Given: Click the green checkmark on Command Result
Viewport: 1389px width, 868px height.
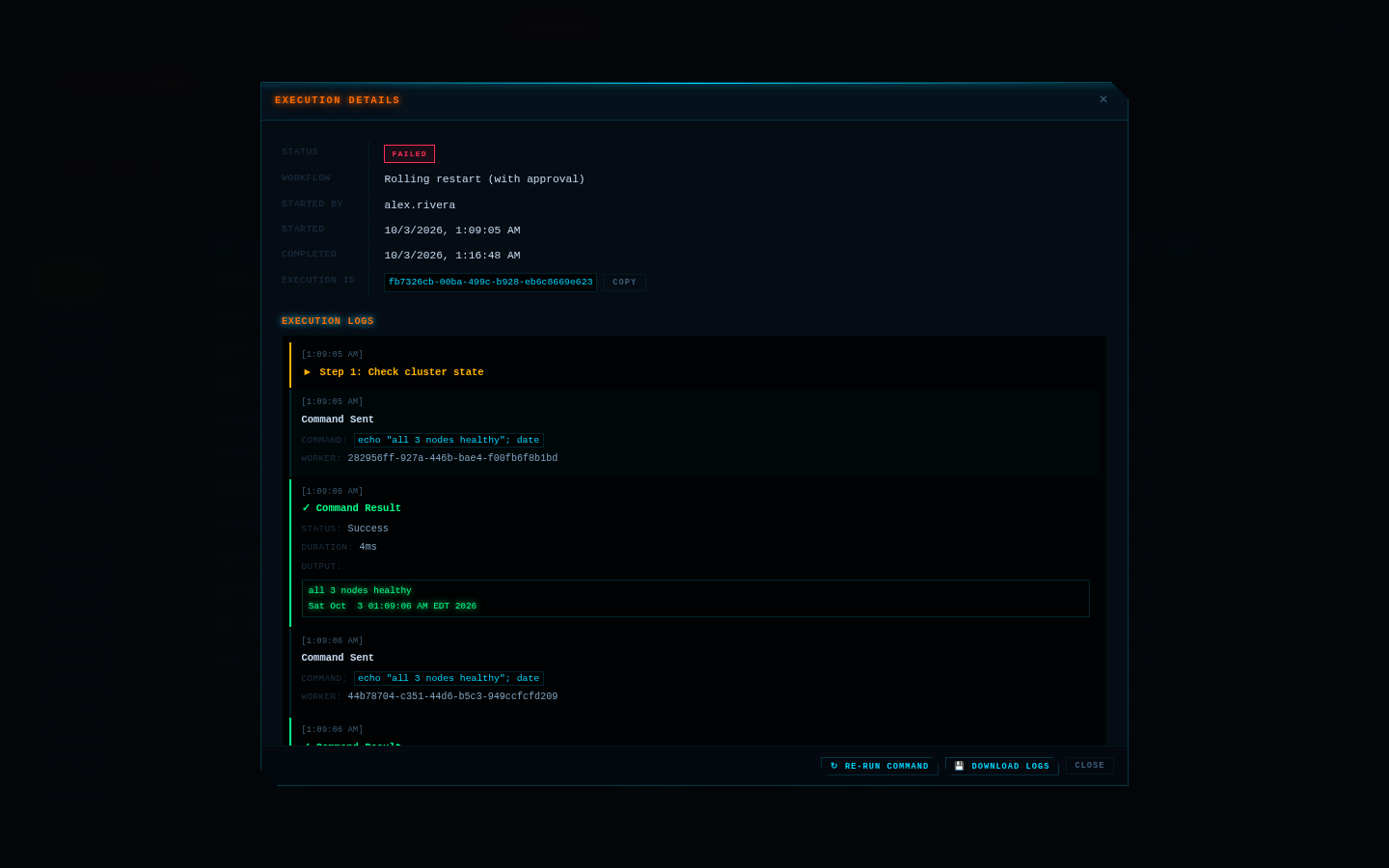Looking at the screenshot, I should [306, 508].
